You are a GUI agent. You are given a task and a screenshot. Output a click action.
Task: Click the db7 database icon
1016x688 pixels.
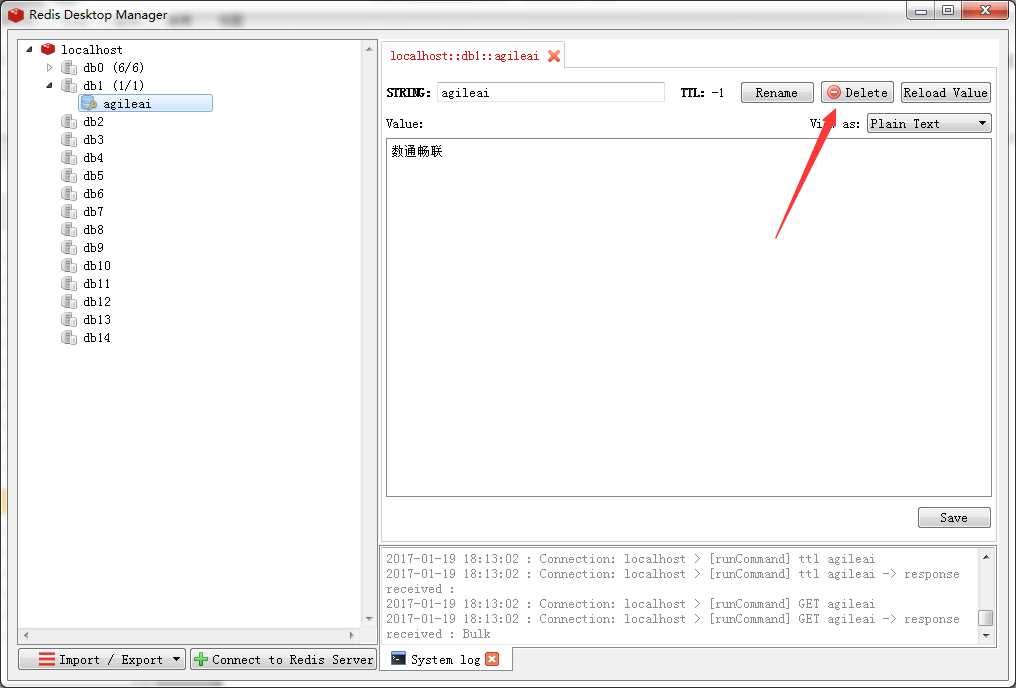[x=69, y=212]
